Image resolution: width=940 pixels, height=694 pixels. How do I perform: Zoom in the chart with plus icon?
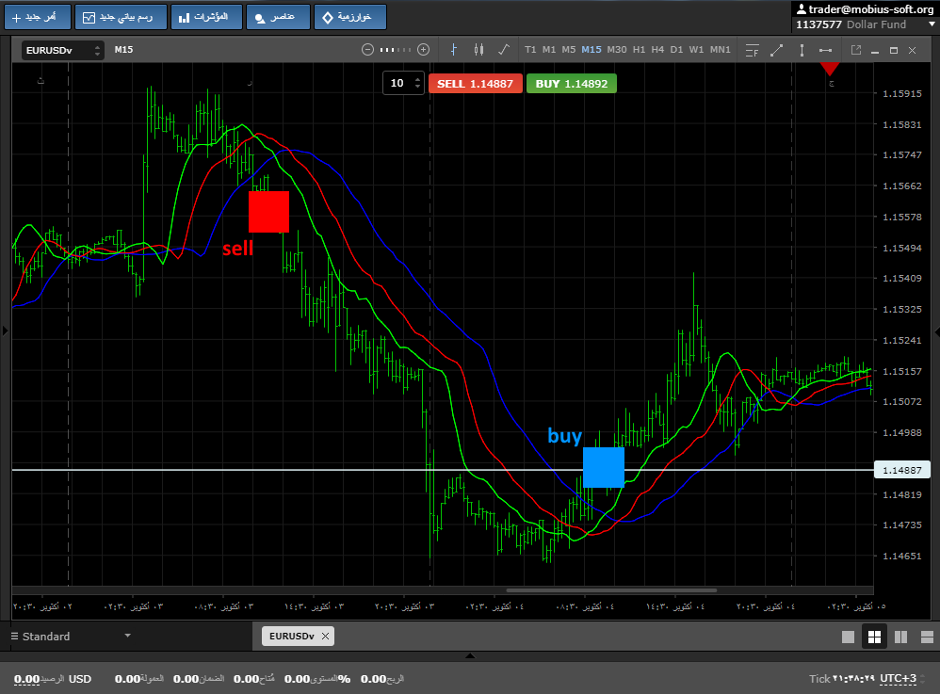(423, 50)
